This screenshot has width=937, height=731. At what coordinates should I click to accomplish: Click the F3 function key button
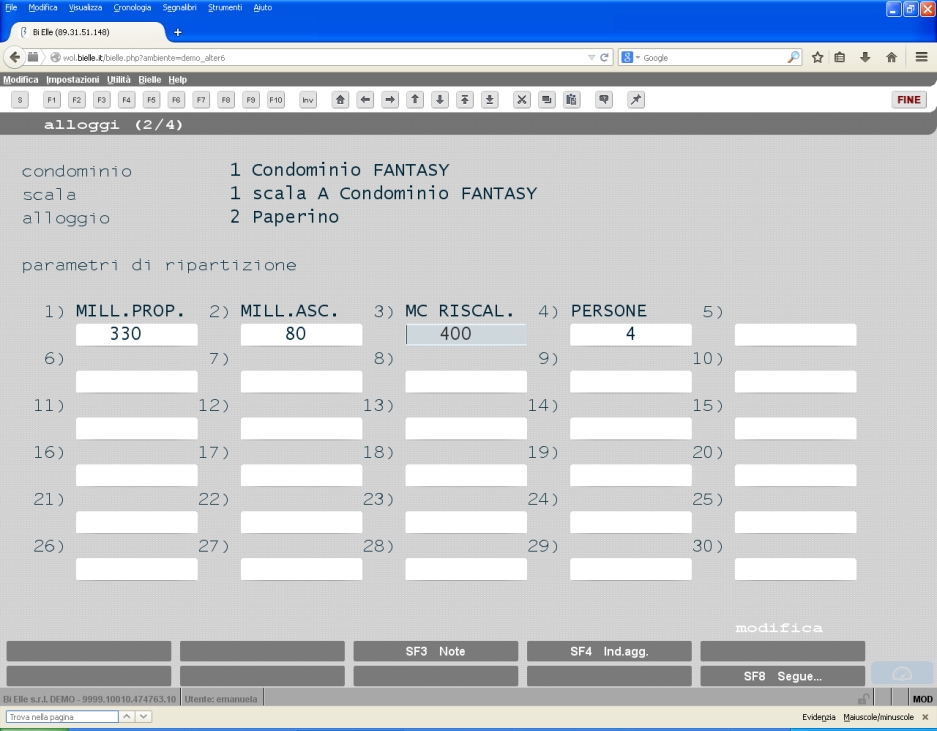102,100
